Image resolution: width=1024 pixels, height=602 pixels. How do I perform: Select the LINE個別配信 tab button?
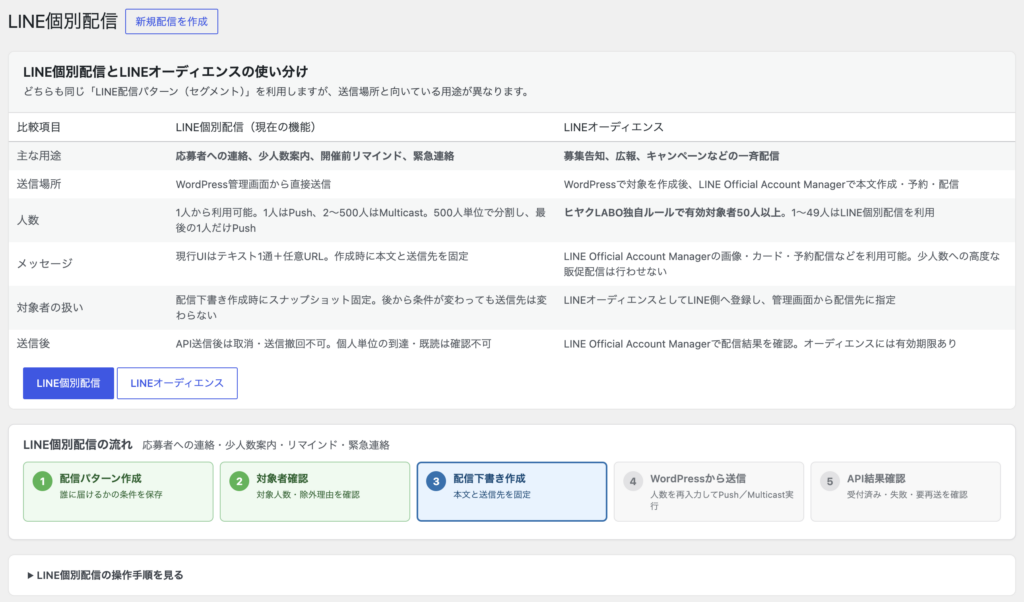[69, 383]
